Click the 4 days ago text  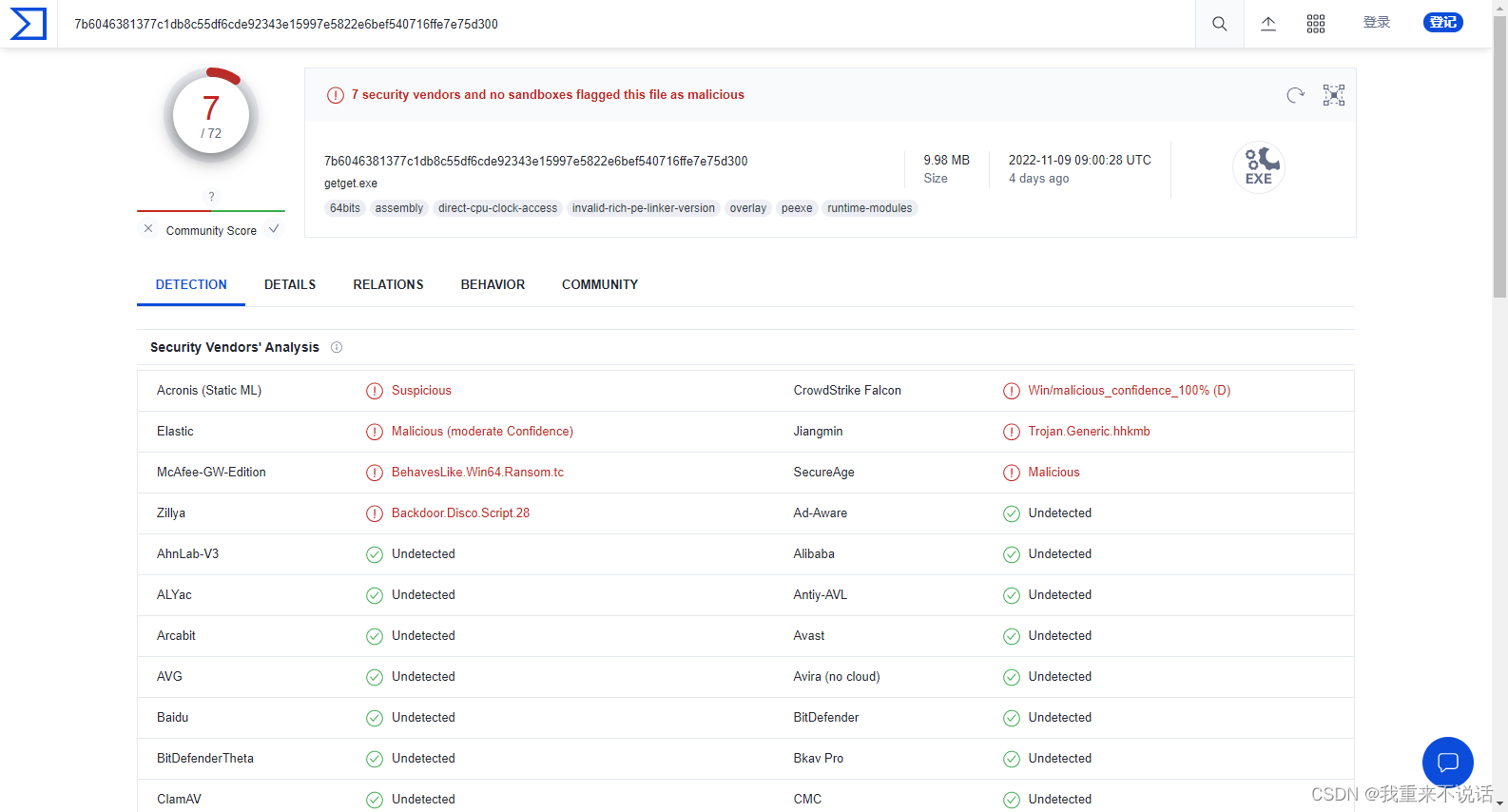click(x=1039, y=179)
